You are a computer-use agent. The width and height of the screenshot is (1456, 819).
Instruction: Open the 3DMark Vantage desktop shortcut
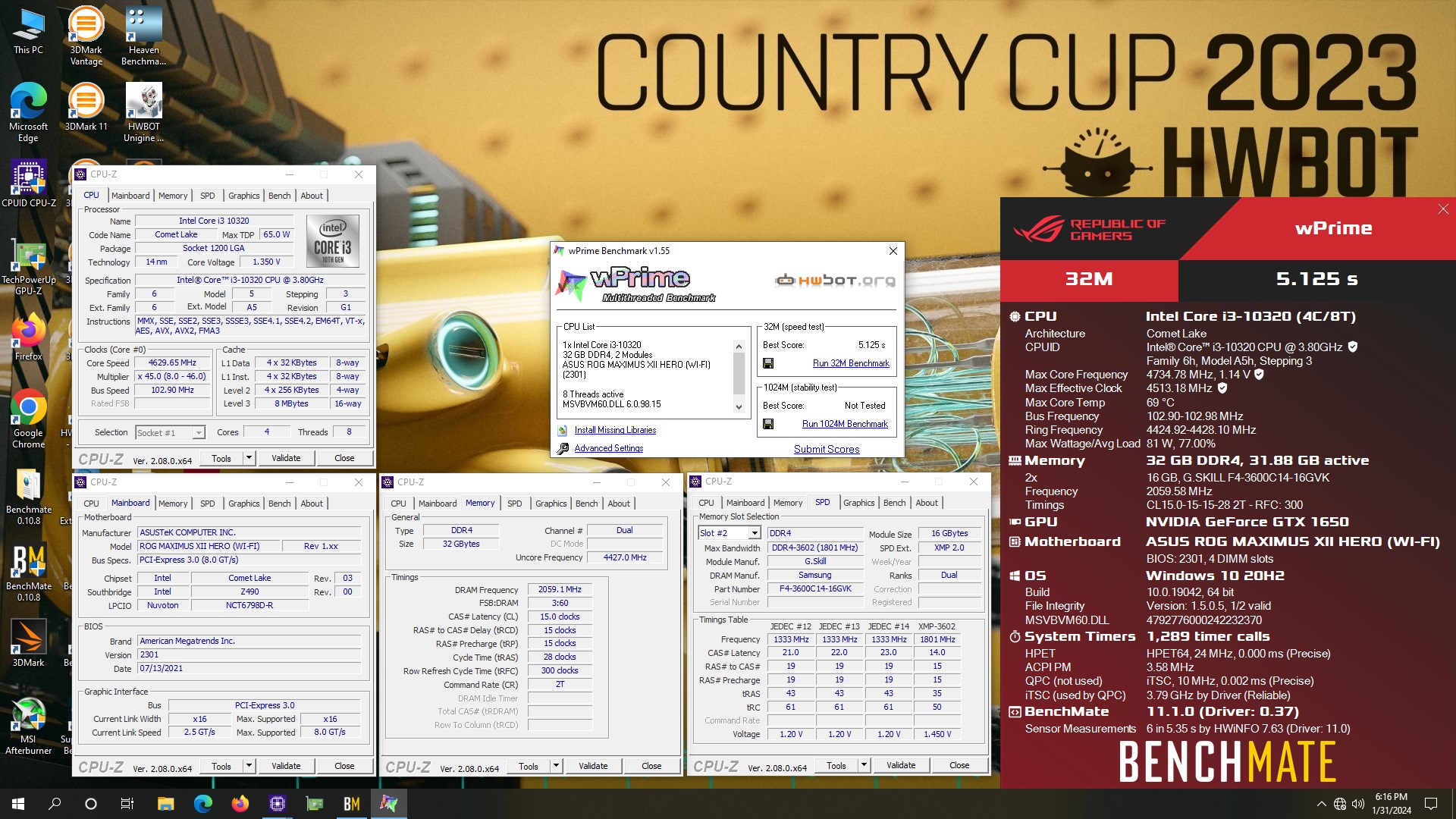(86, 36)
